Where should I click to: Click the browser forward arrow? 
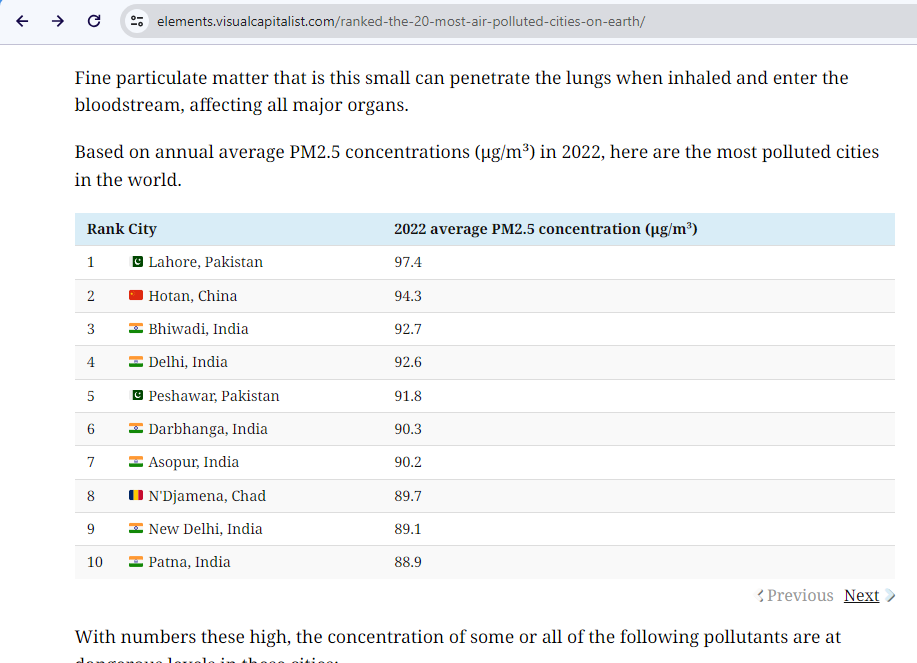[x=58, y=22]
